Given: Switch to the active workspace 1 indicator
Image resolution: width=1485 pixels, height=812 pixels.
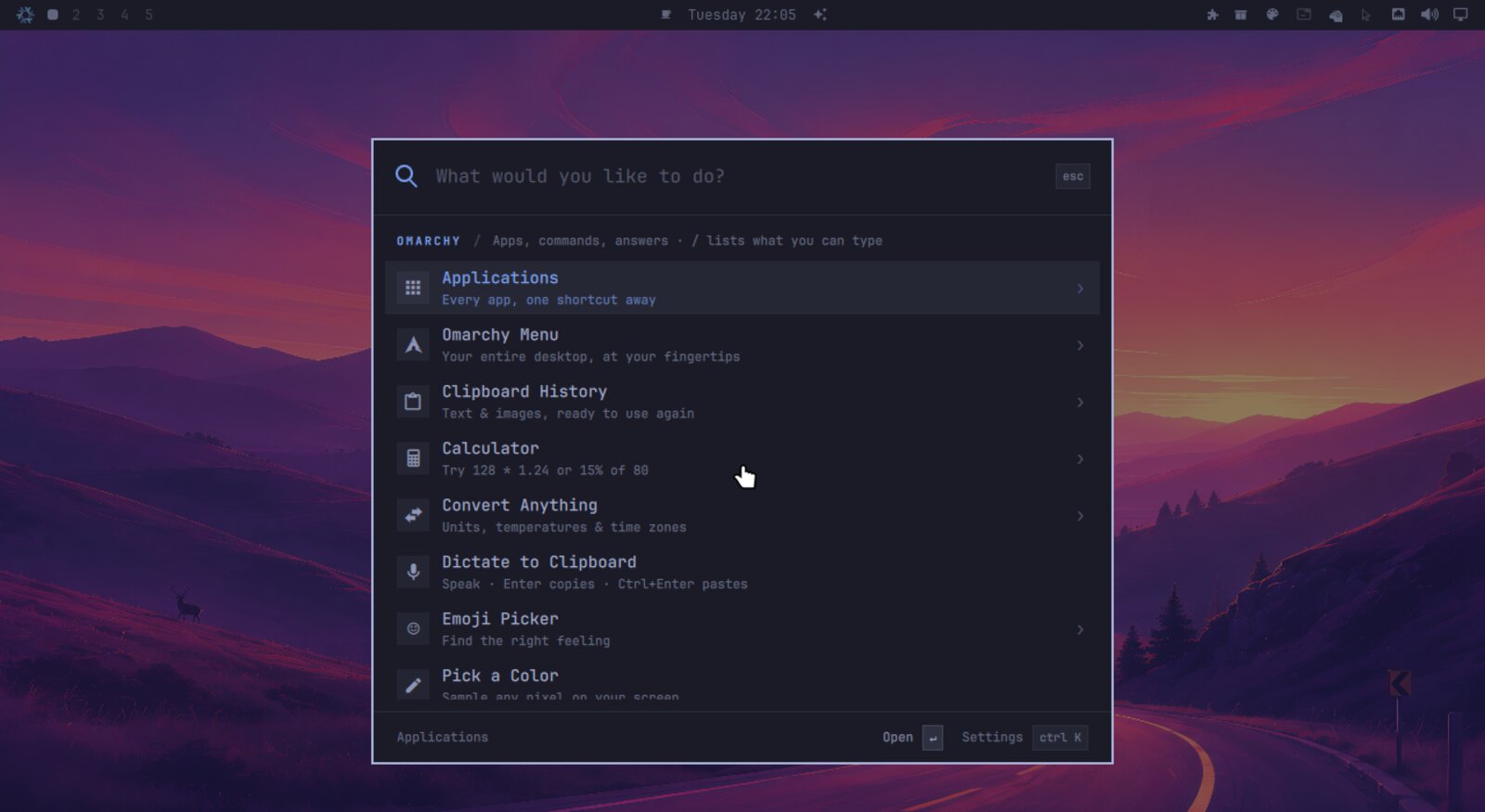Looking at the screenshot, I should point(53,15).
